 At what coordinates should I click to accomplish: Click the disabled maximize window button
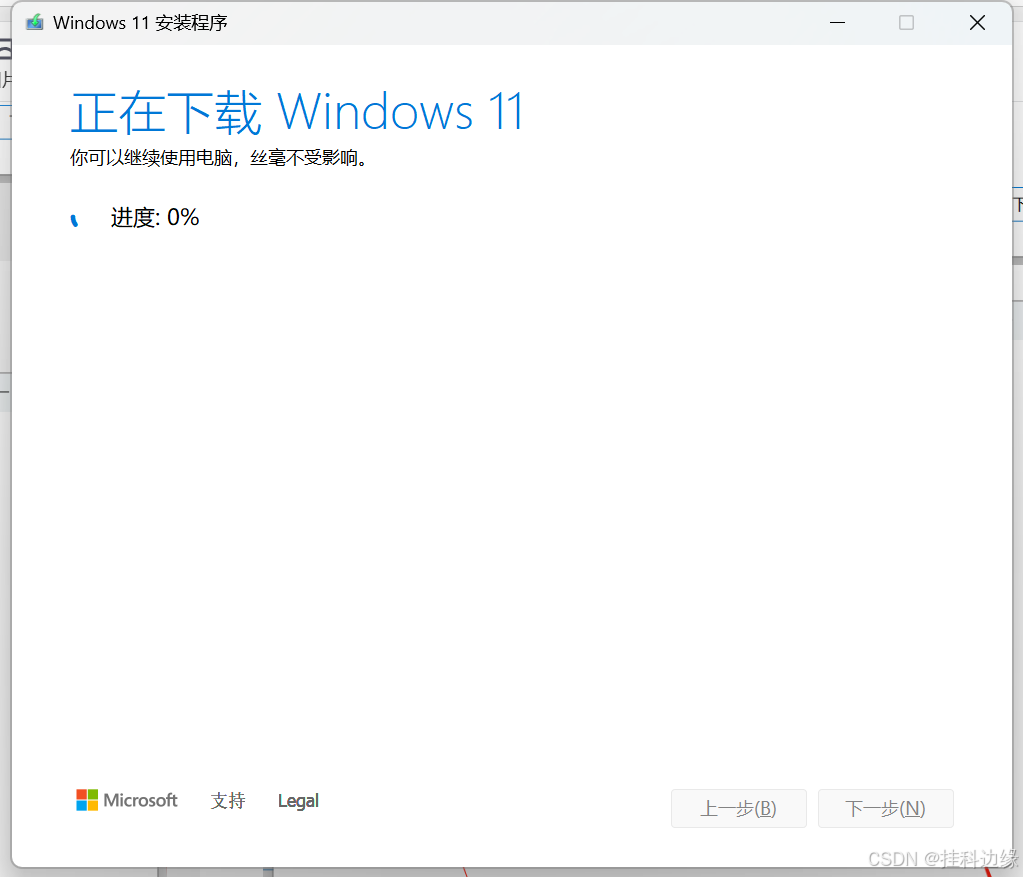coord(906,23)
